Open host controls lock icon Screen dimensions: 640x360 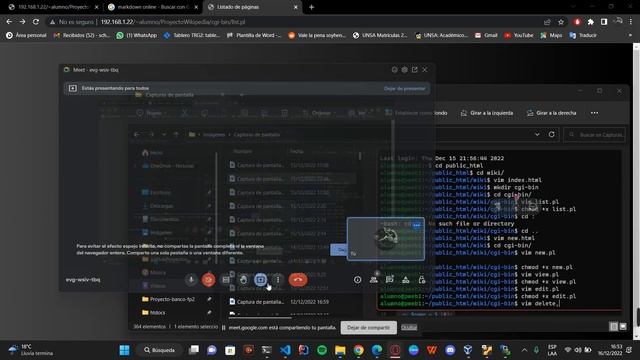pyautogui.click(x=422, y=280)
